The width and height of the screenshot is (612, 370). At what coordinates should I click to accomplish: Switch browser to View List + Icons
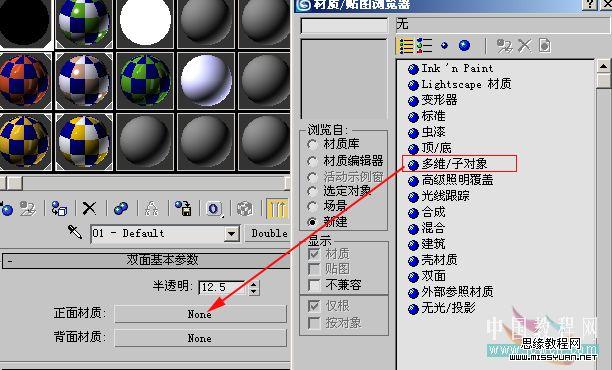pos(424,46)
